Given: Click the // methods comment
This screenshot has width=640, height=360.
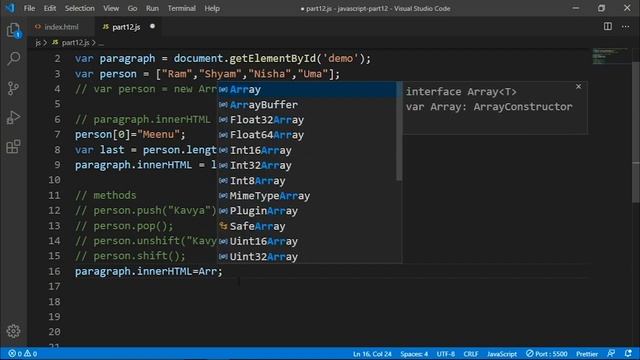Looking at the screenshot, I should pos(105,196).
